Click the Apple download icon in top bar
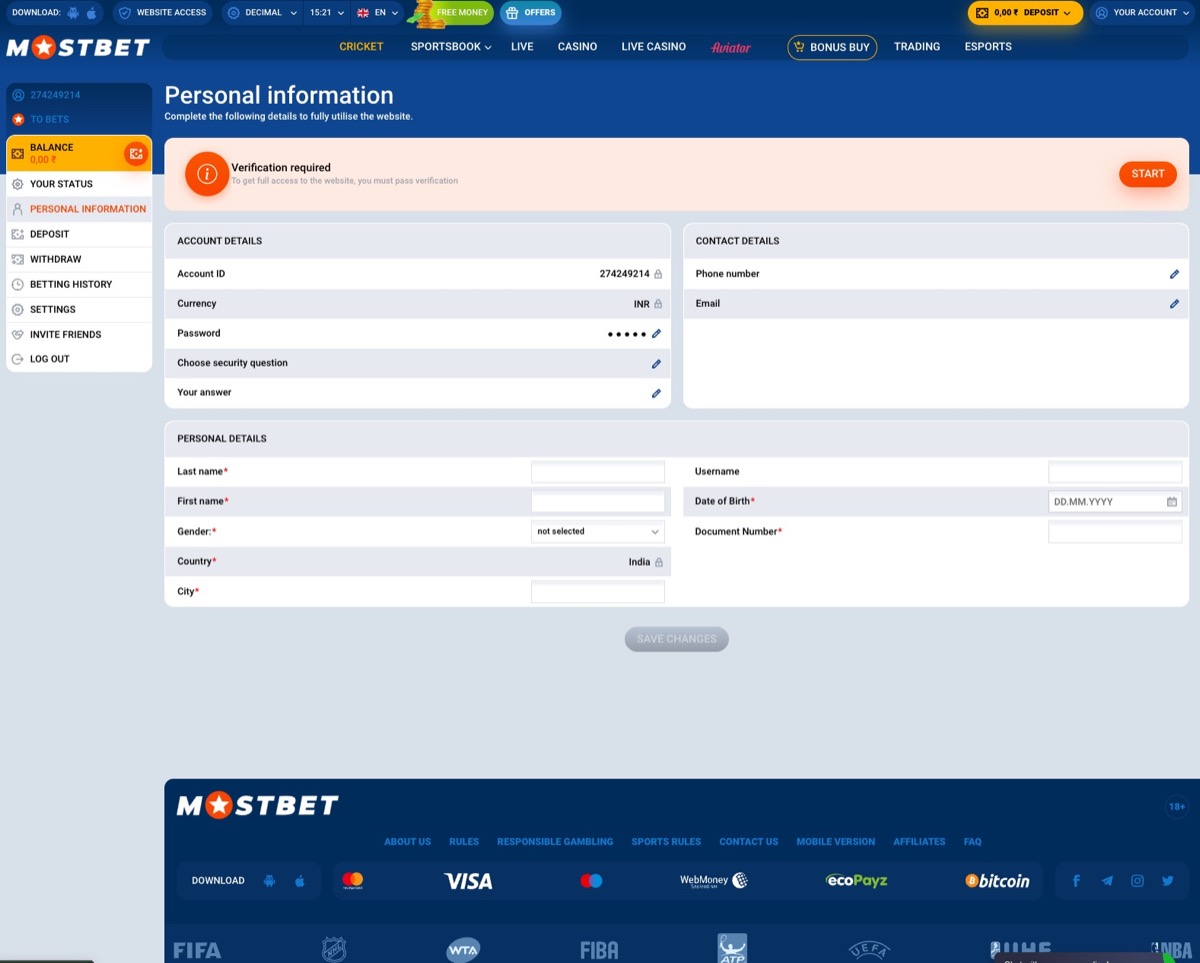Screen dimensions: 1200x963 (x=91, y=13)
